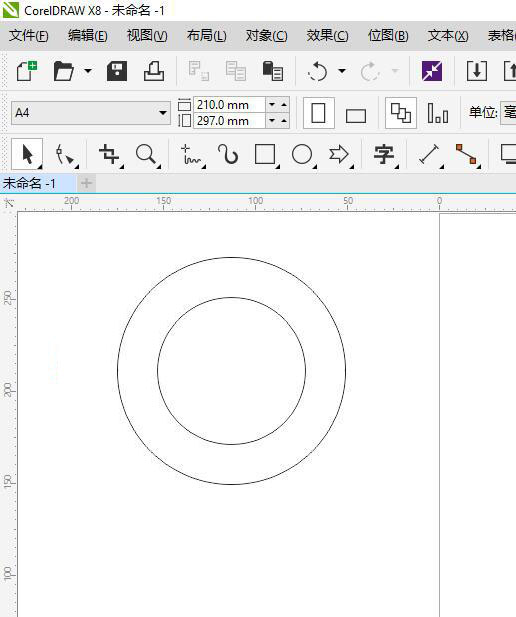Click the Copy icon
The width and height of the screenshot is (516, 617).
pos(235,71)
